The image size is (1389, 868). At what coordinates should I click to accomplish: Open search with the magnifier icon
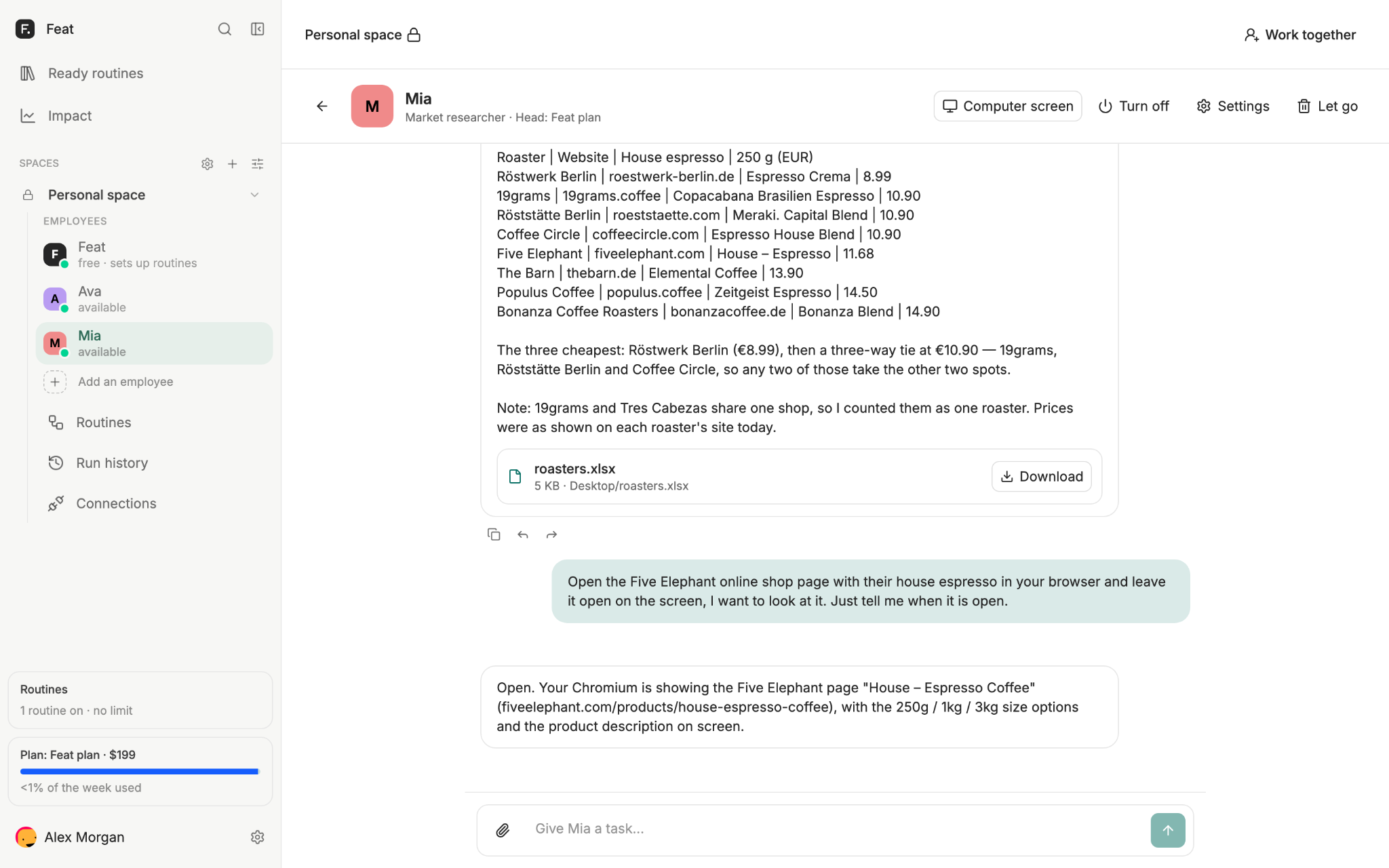pyautogui.click(x=224, y=29)
